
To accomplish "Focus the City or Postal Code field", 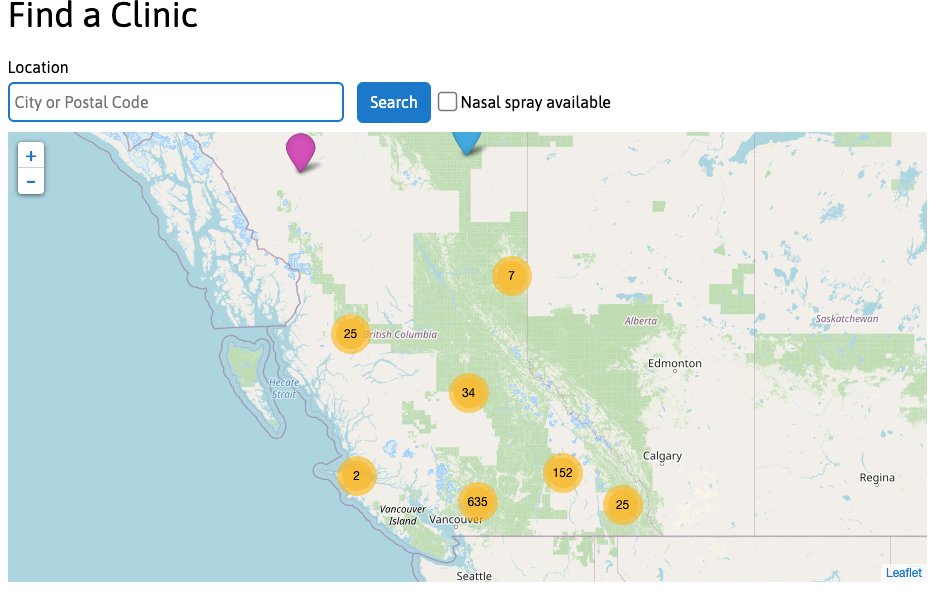I will 176,103.
